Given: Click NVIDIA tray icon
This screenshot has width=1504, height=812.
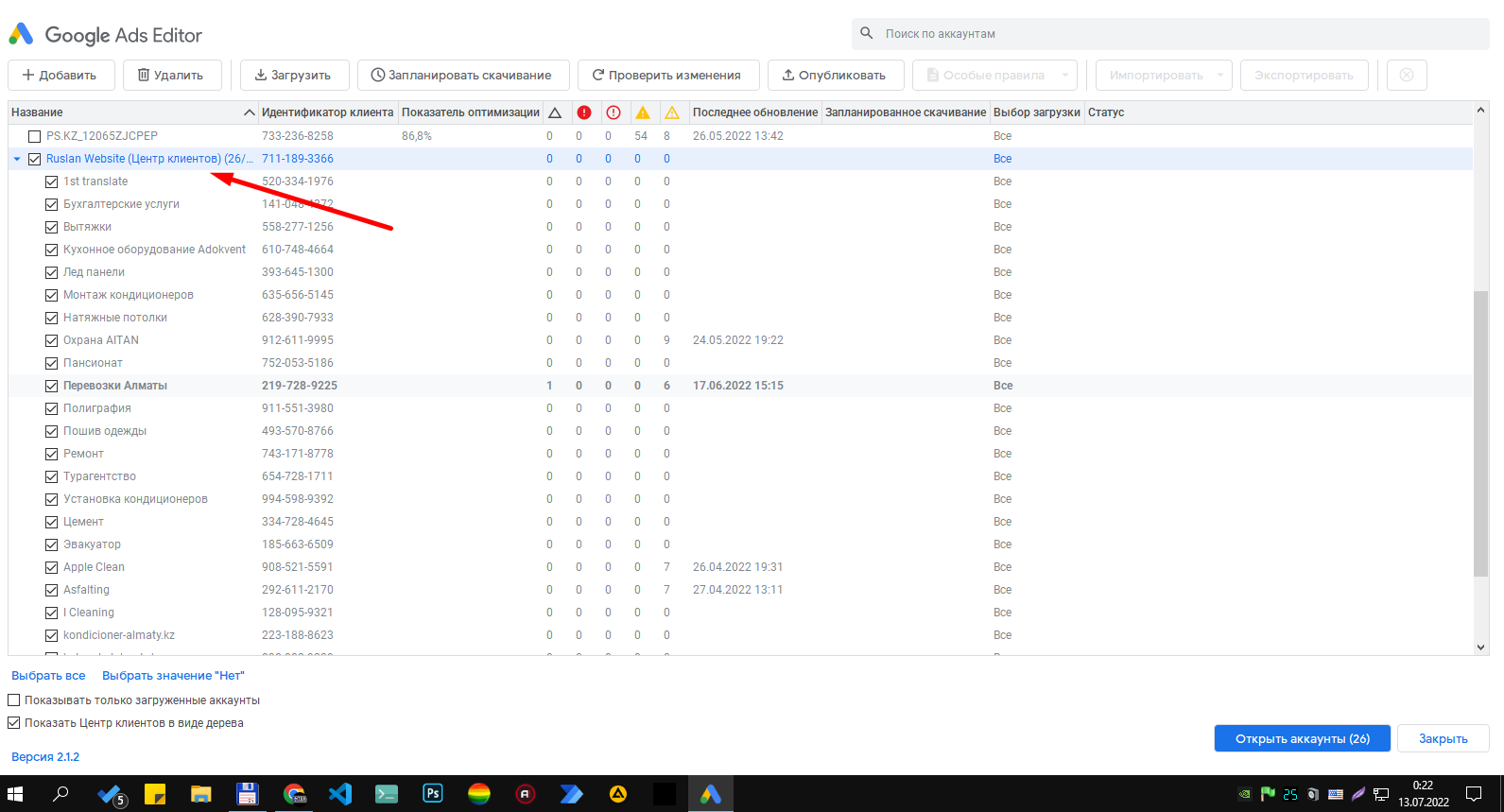Looking at the screenshot, I should (x=1245, y=794).
